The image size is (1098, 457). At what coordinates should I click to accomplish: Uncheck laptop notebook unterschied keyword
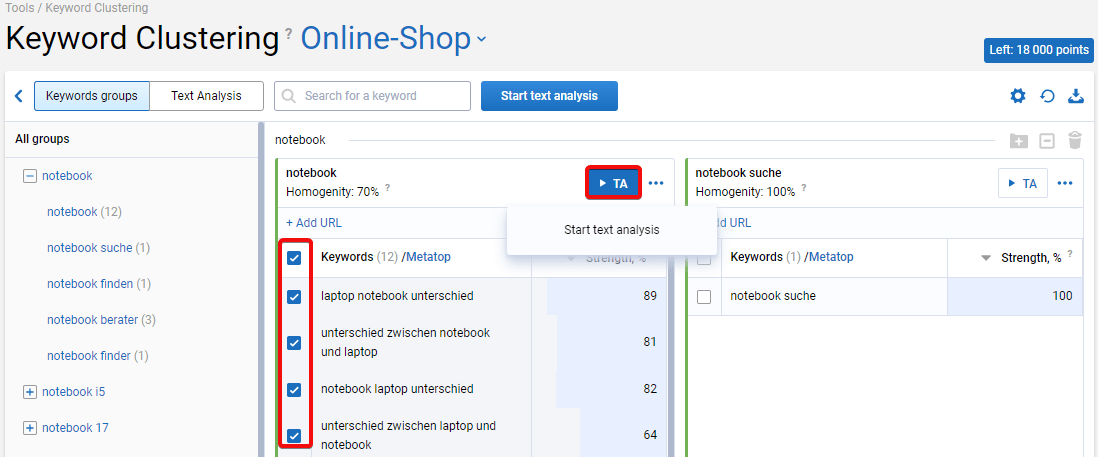pos(294,296)
